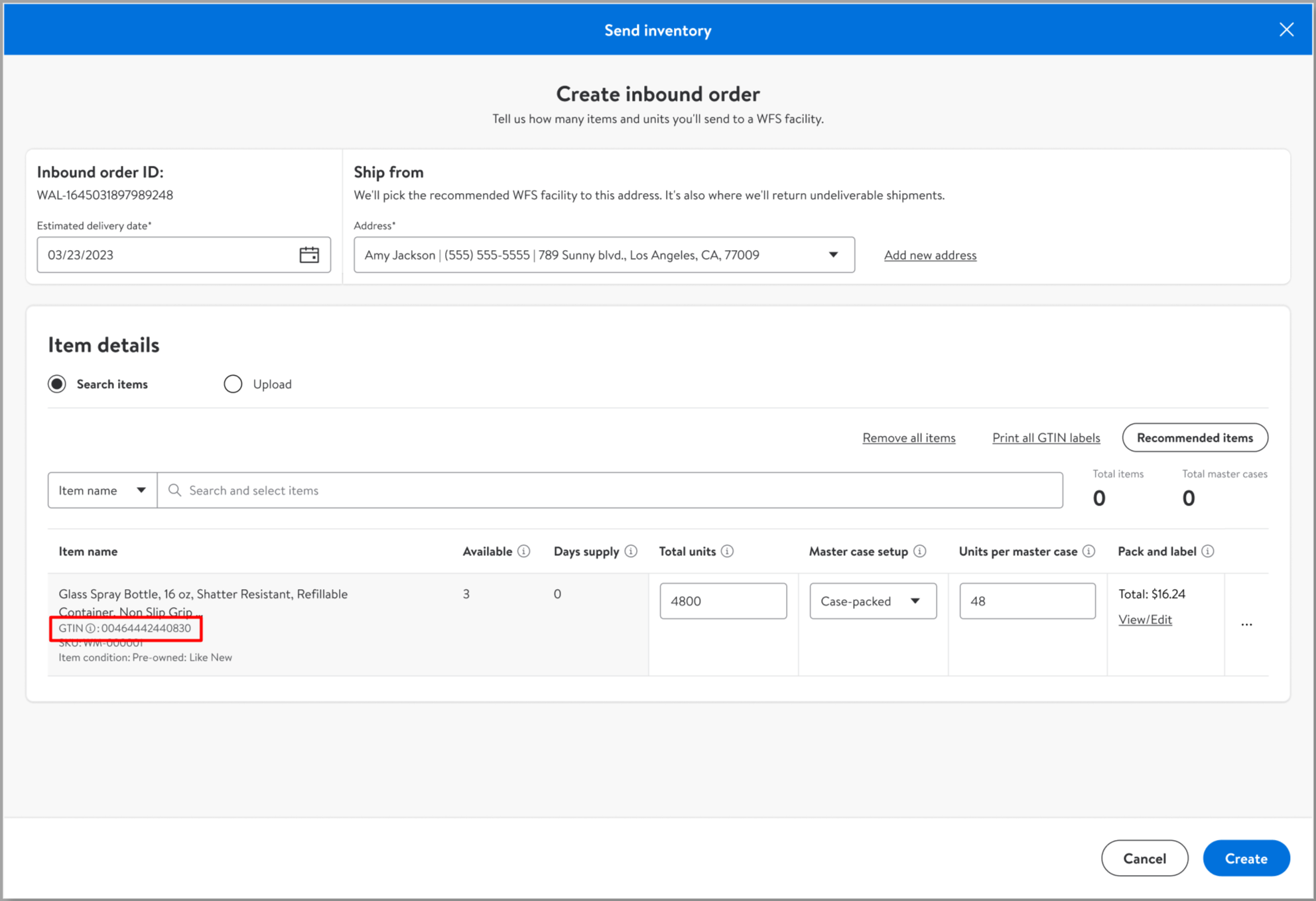Image resolution: width=1316 pixels, height=901 pixels.
Task: Click Add new address link
Action: click(x=930, y=255)
